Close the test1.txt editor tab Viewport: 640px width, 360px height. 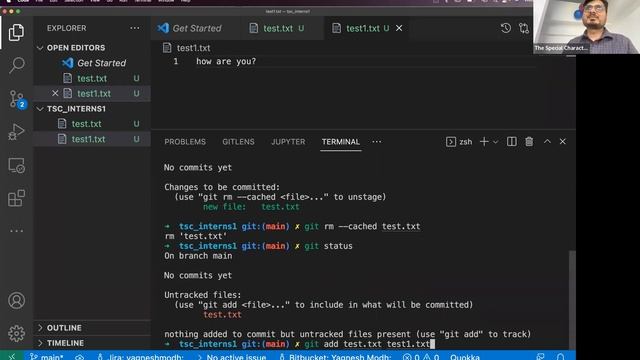point(399,28)
